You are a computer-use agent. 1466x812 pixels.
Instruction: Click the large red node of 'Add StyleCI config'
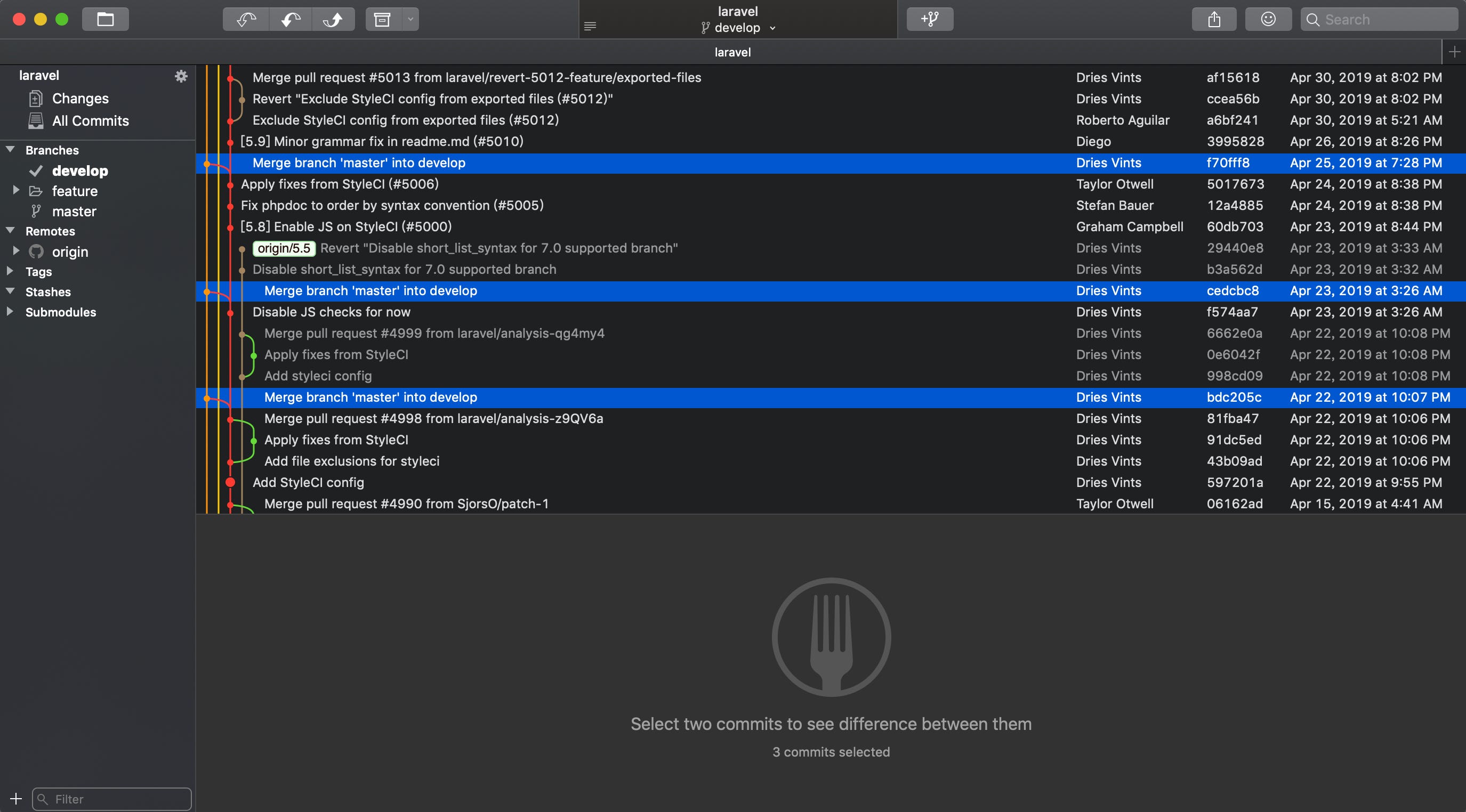[x=230, y=483]
